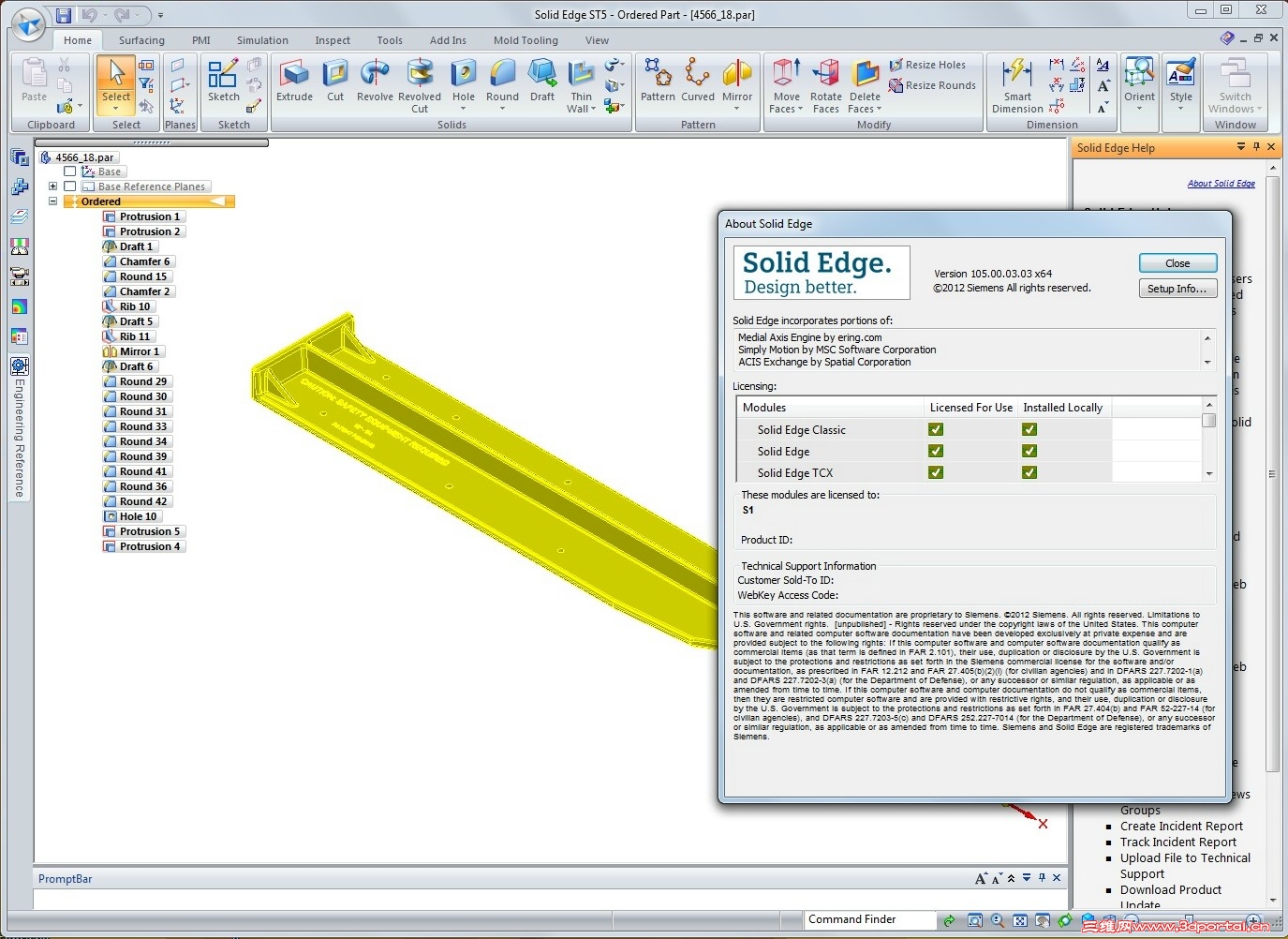Choose the Thin Wall tool
Screen dimensions: 1288x939
pyautogui.click(x=581, y=85)
